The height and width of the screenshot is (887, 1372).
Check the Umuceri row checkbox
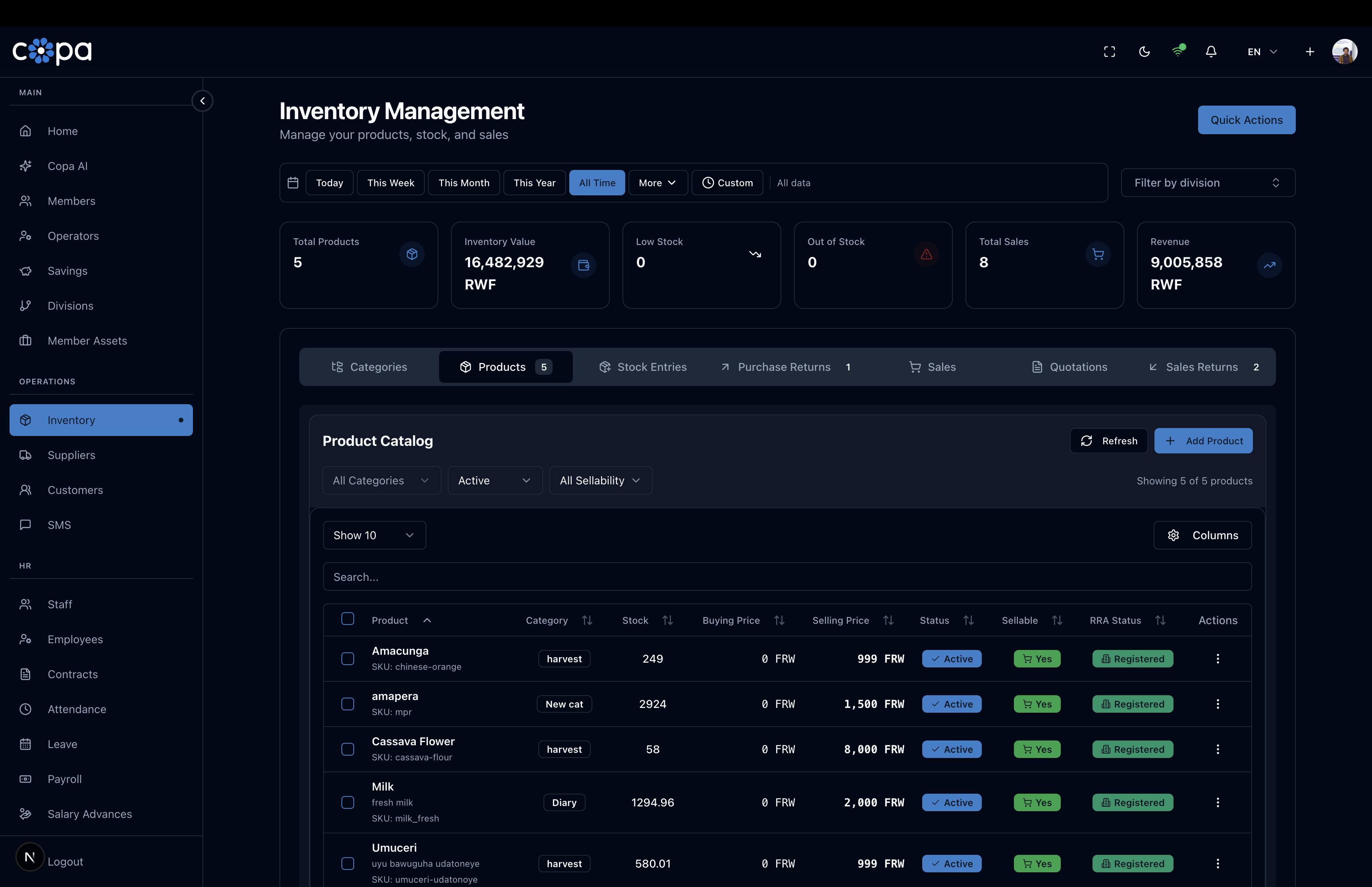click(348, 864)
